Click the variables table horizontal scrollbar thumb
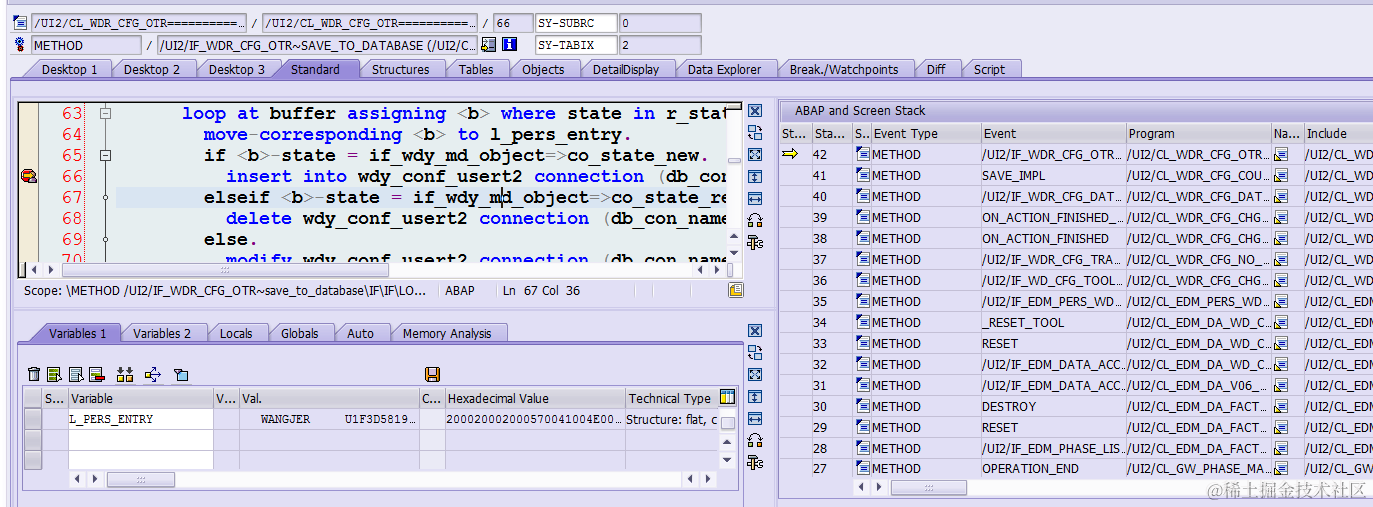 point(140,479)
